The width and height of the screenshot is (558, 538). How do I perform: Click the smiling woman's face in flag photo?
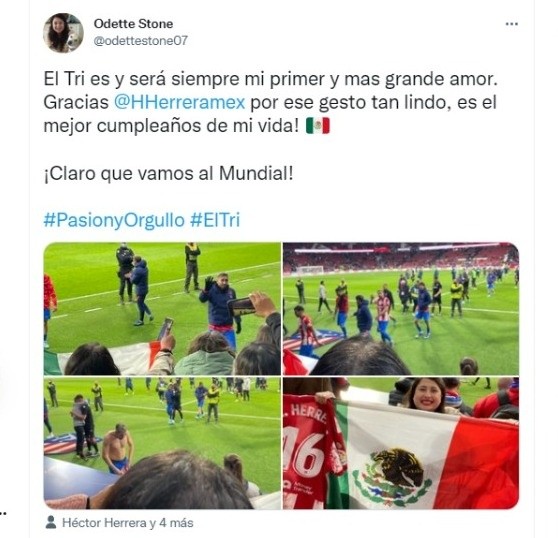pos(428,396)
